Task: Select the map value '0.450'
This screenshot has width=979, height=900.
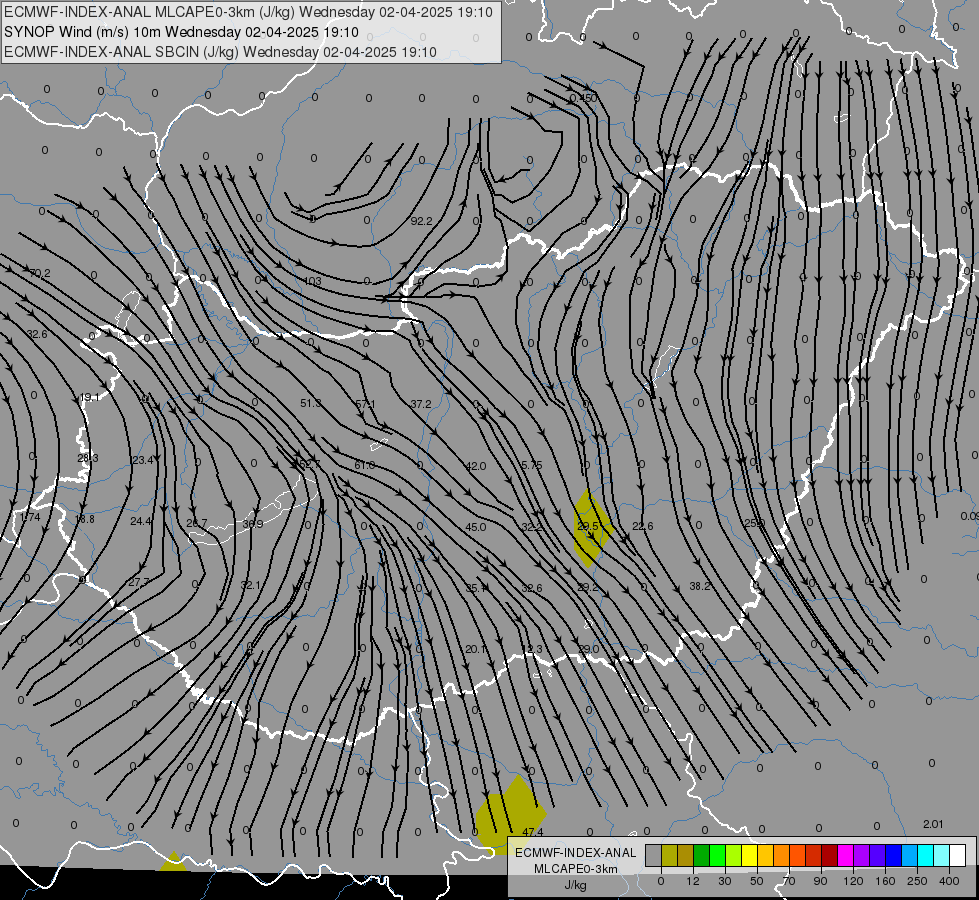Action: [583, 99]
